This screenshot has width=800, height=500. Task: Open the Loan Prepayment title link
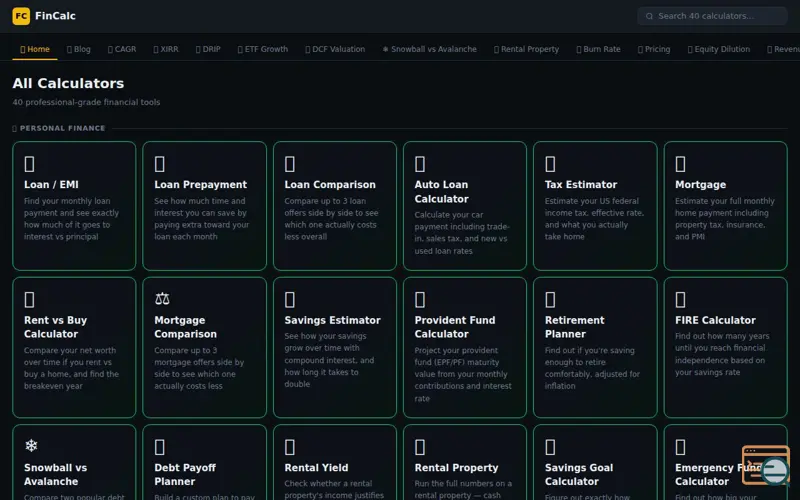(201, 185)
